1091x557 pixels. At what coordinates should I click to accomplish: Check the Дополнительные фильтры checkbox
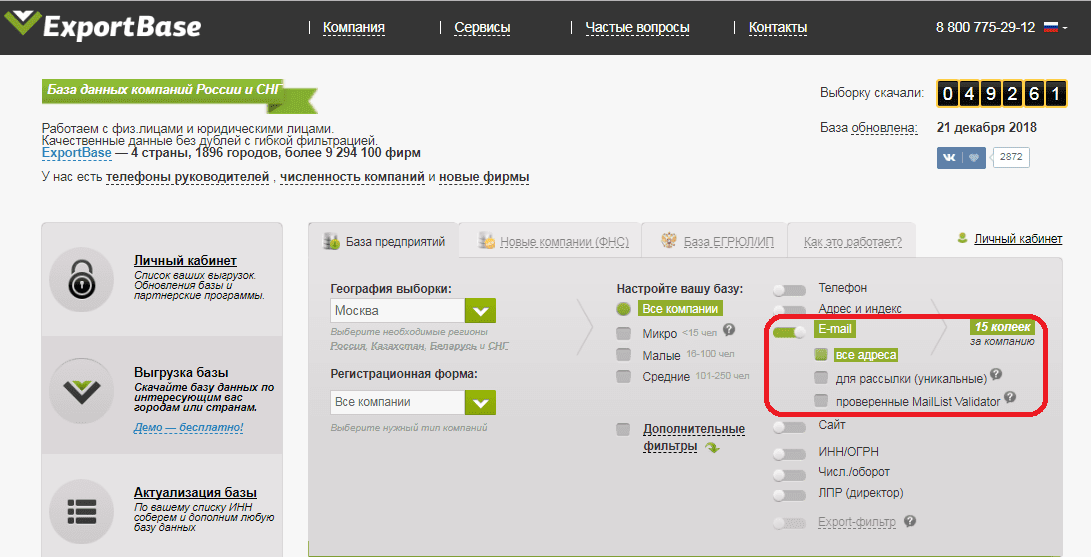pyautogui.click(x=623, y=430)
